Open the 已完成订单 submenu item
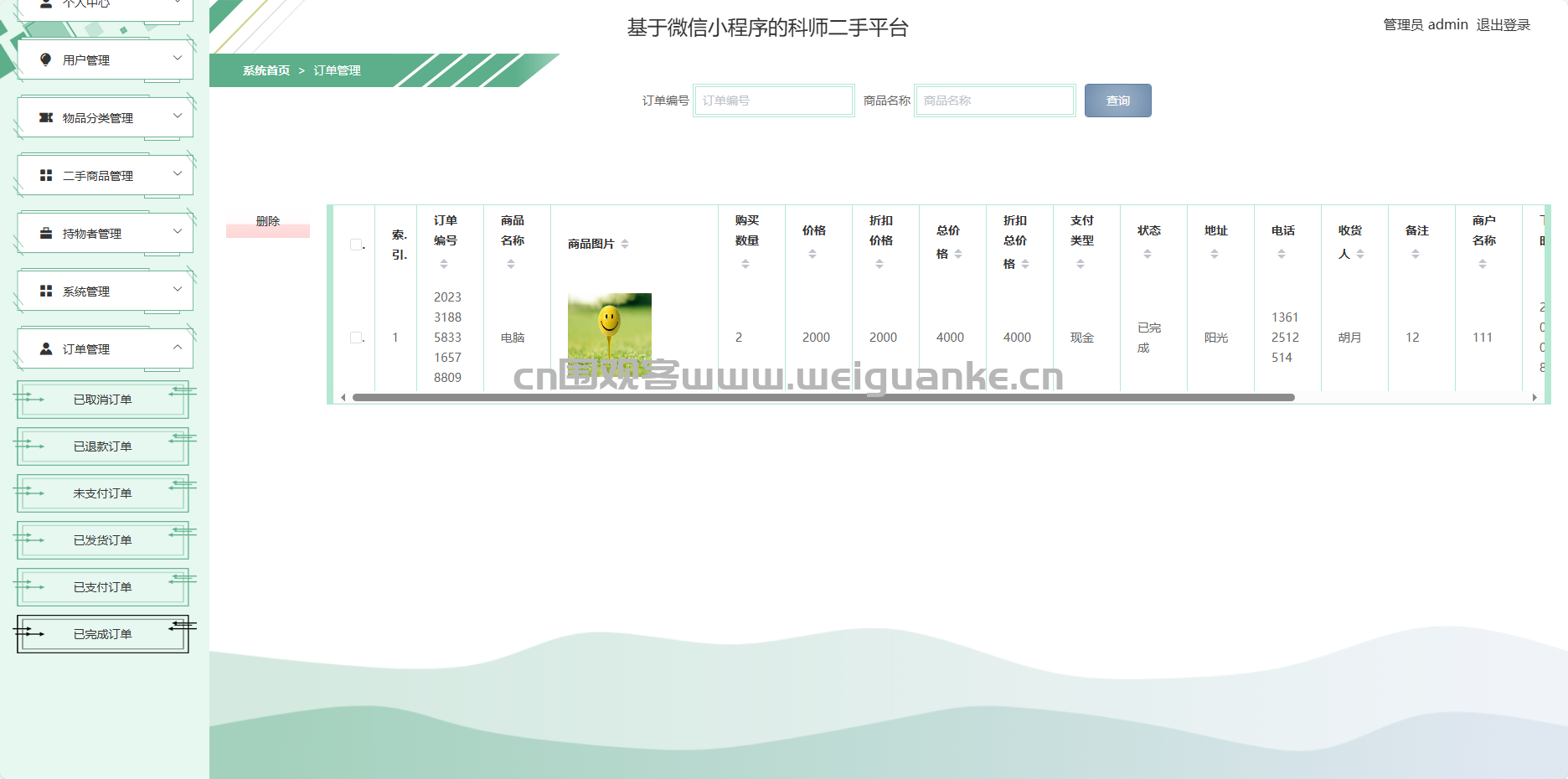Image resolution: width=1568 pixels, height=779 pixels. (x=103, y=634)
